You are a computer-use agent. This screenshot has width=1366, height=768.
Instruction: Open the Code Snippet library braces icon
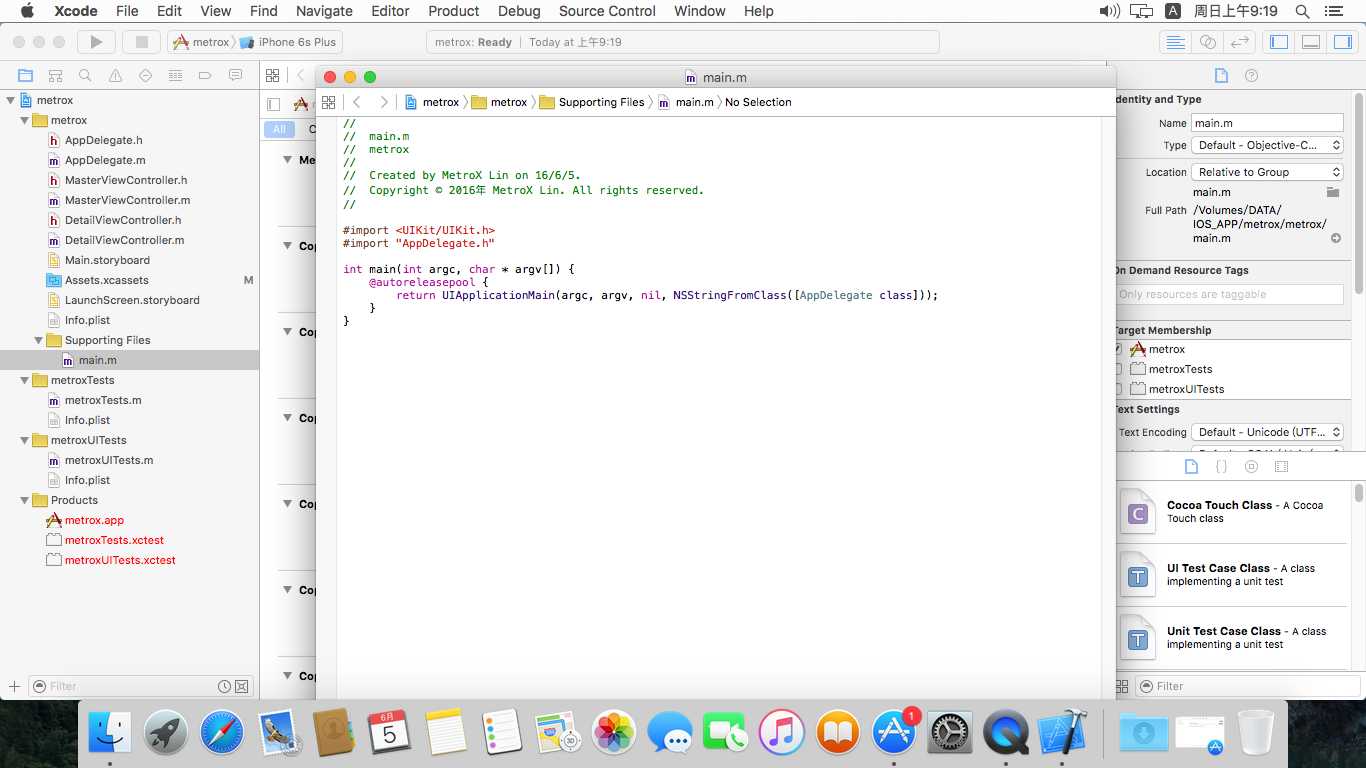click(x=1221, y=467)
